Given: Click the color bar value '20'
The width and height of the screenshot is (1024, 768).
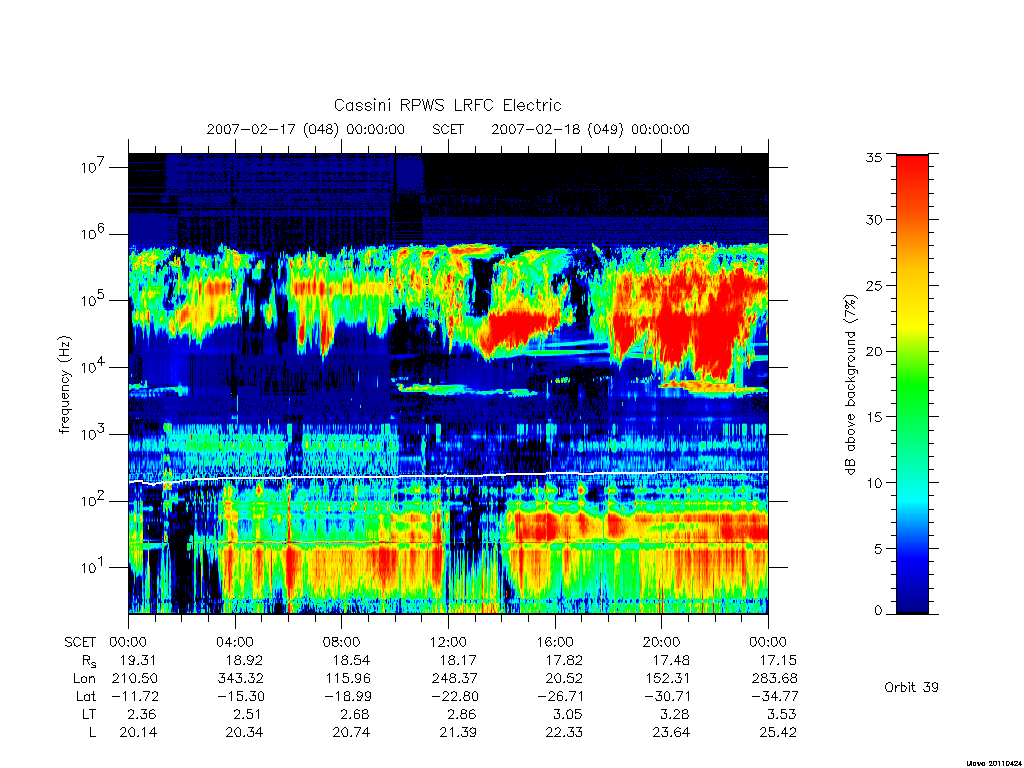Looking at the screenshot, I should (873, 351).
